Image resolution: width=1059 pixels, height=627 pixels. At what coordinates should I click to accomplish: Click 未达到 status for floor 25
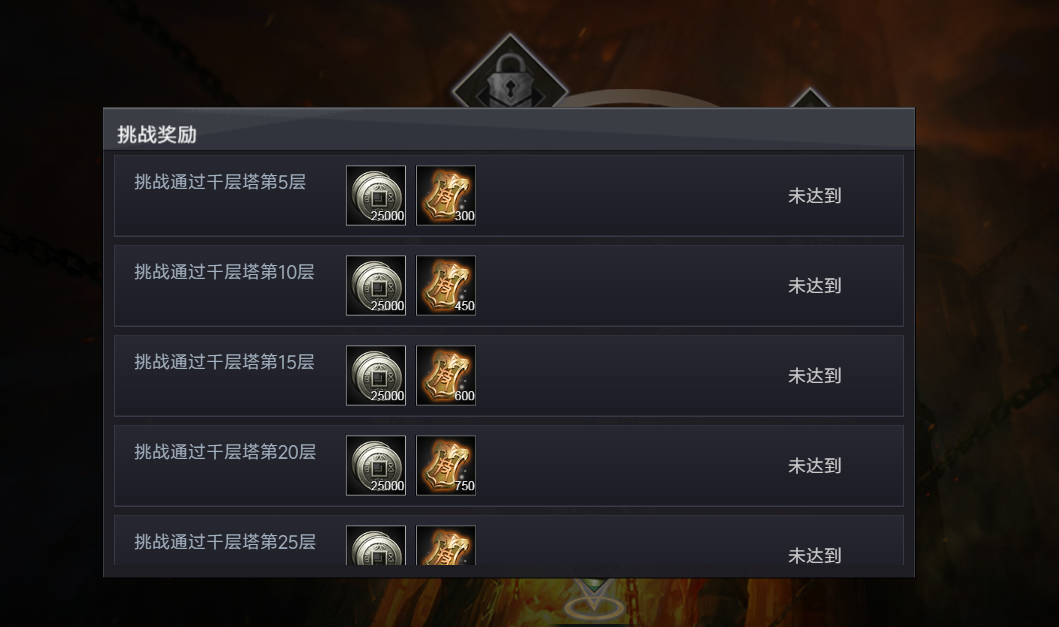coord(815,555)
